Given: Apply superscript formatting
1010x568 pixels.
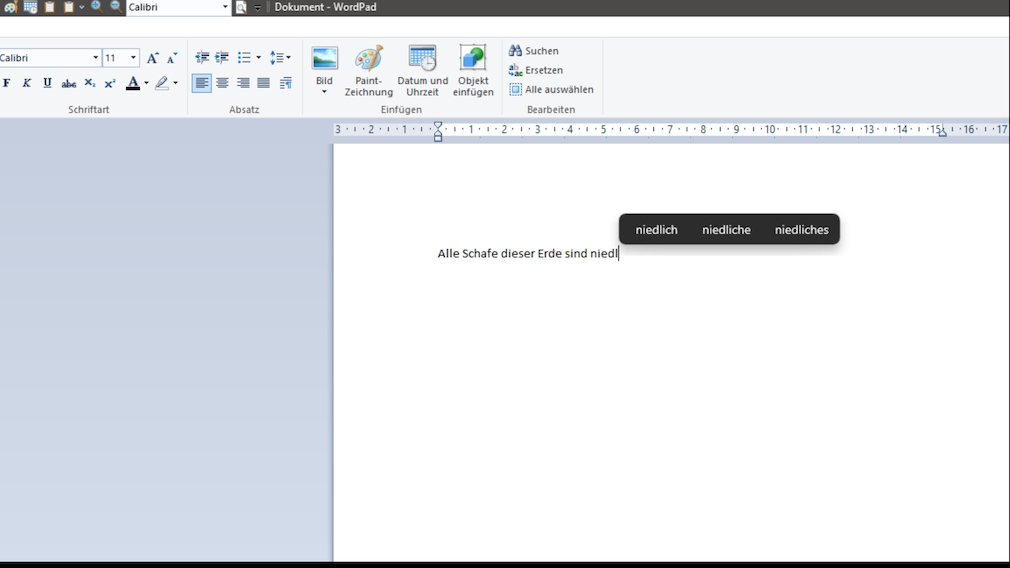Looking at the screenshot, I should (110, 83).
